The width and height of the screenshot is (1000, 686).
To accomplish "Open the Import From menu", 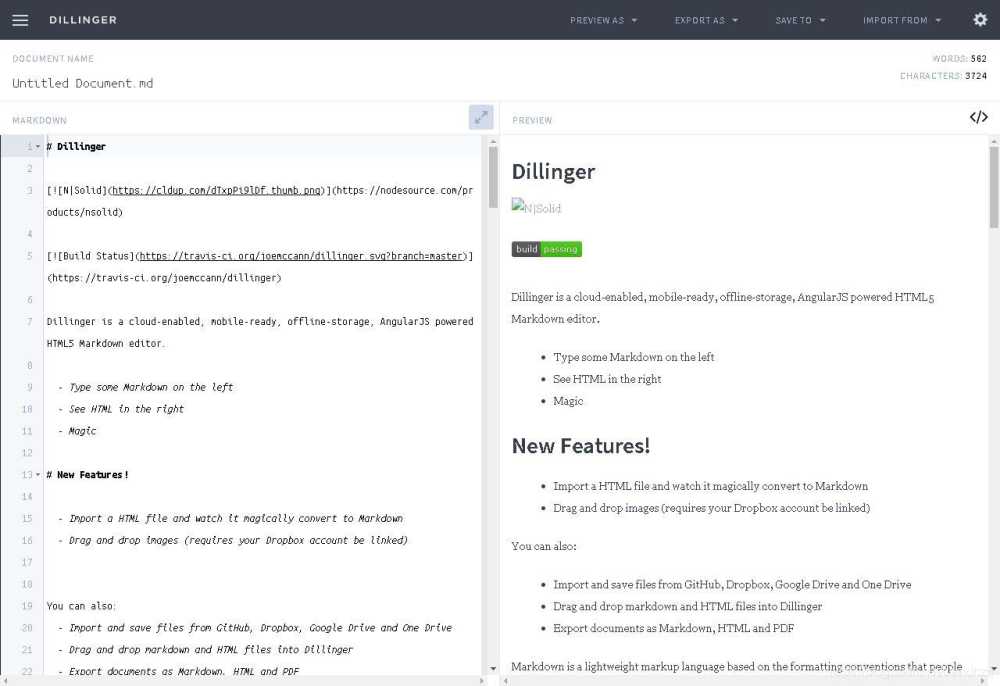I will pyautogui.click(x=902, y=20).
